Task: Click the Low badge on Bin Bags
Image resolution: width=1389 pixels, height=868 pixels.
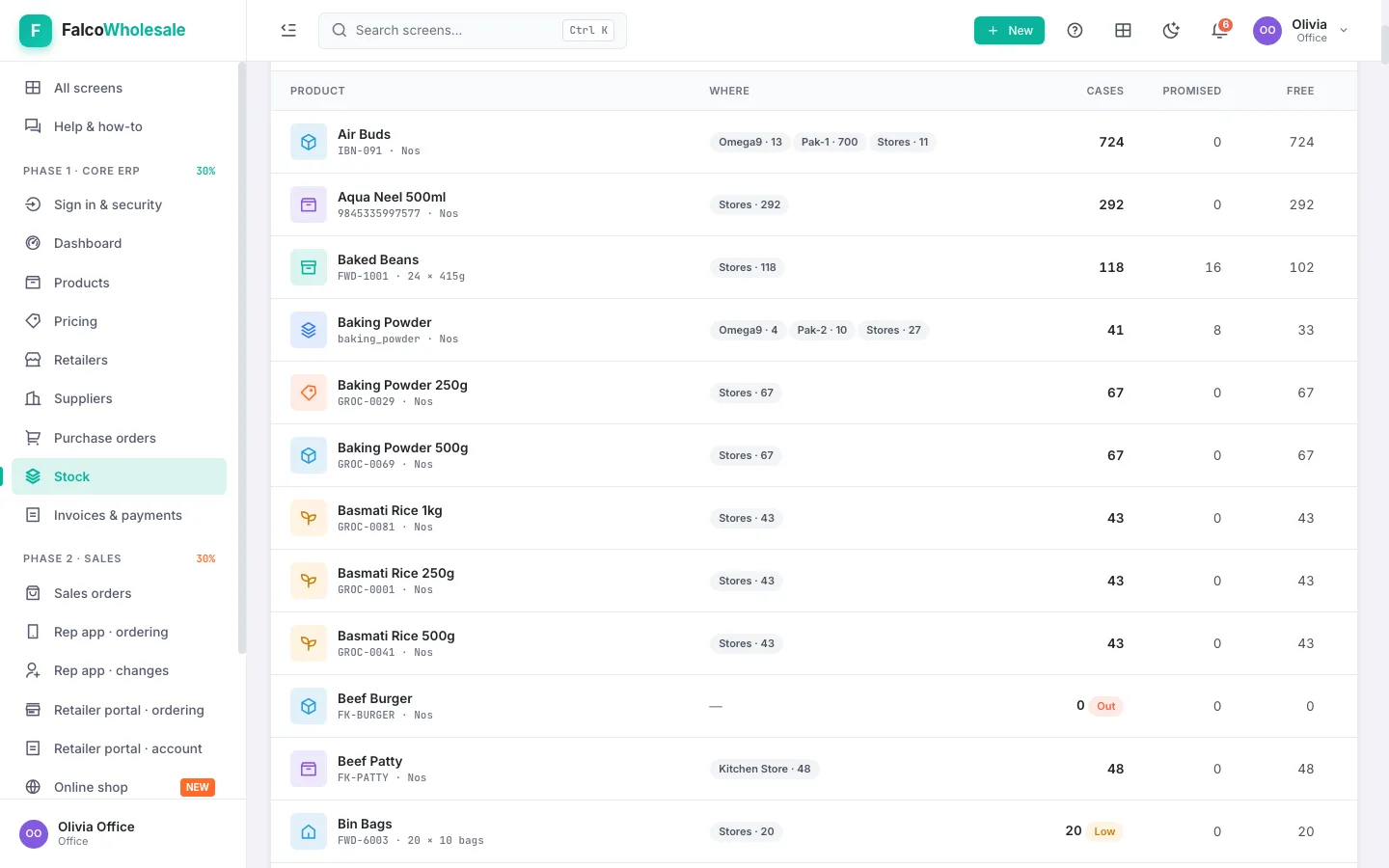Action: (1104, 831)
